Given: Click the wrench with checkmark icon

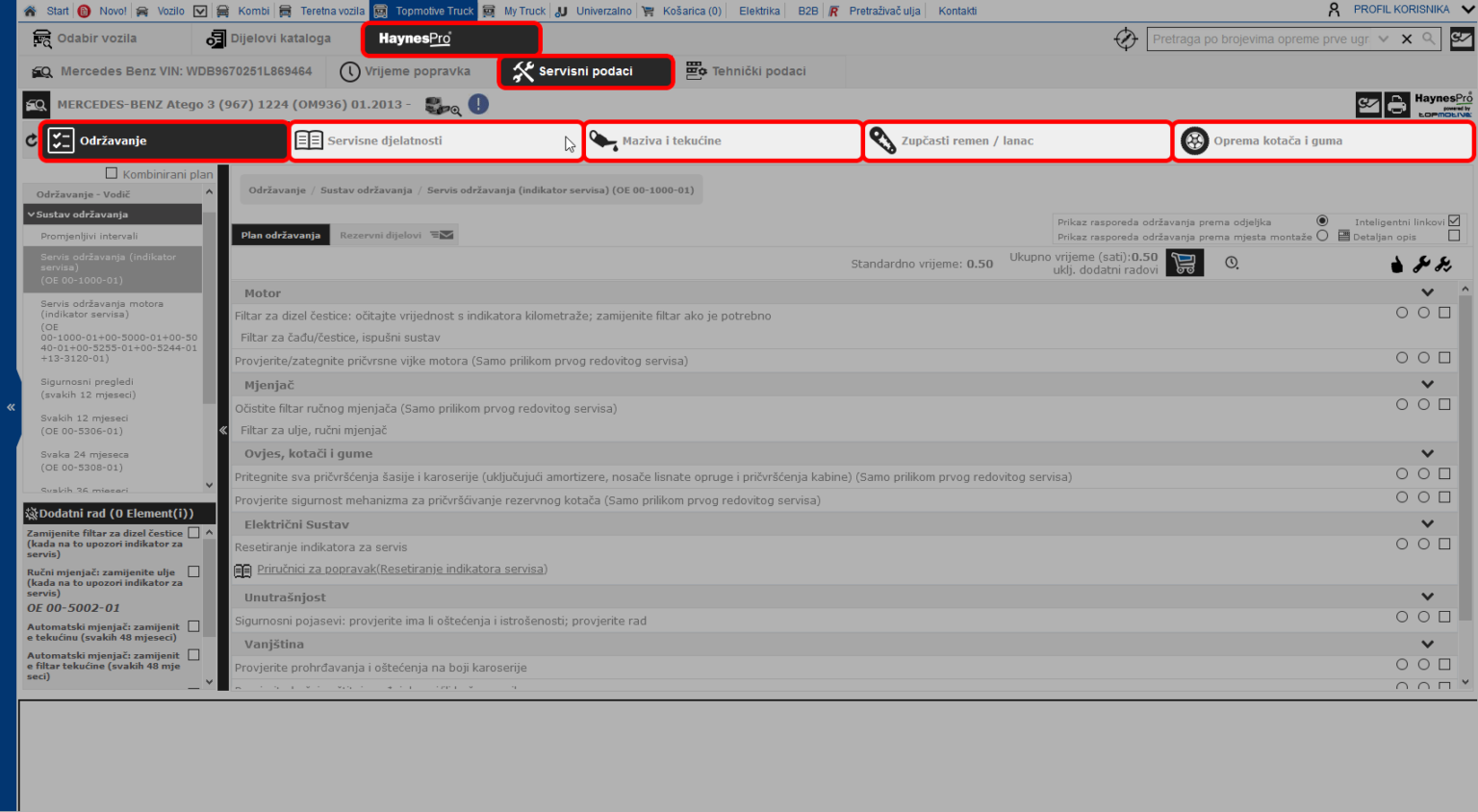Looking at the screenshot, I should 1443,265.
